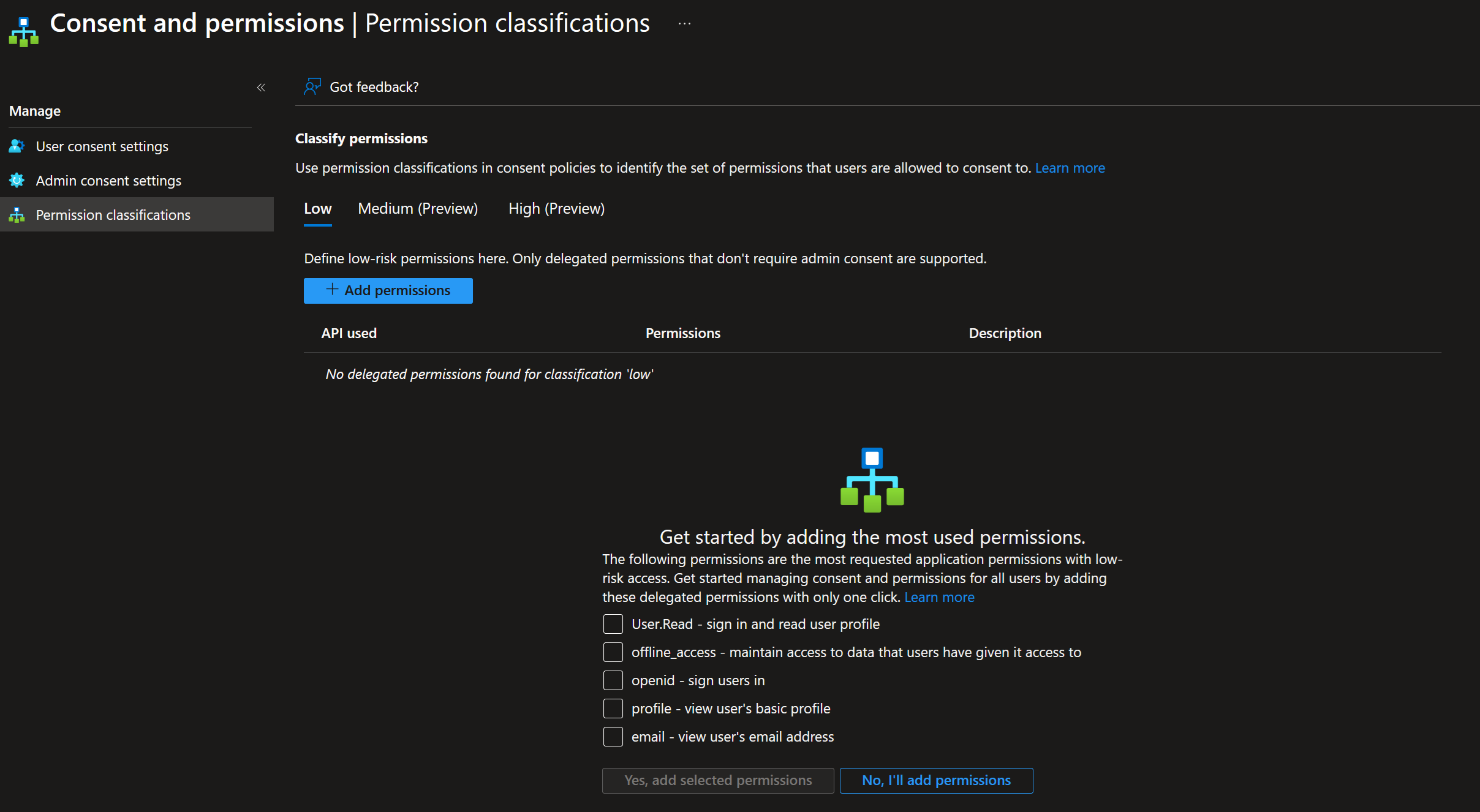Click 'Get started by adding' heading text
The image size is (1480, 812).
click(x=872, y=537)
